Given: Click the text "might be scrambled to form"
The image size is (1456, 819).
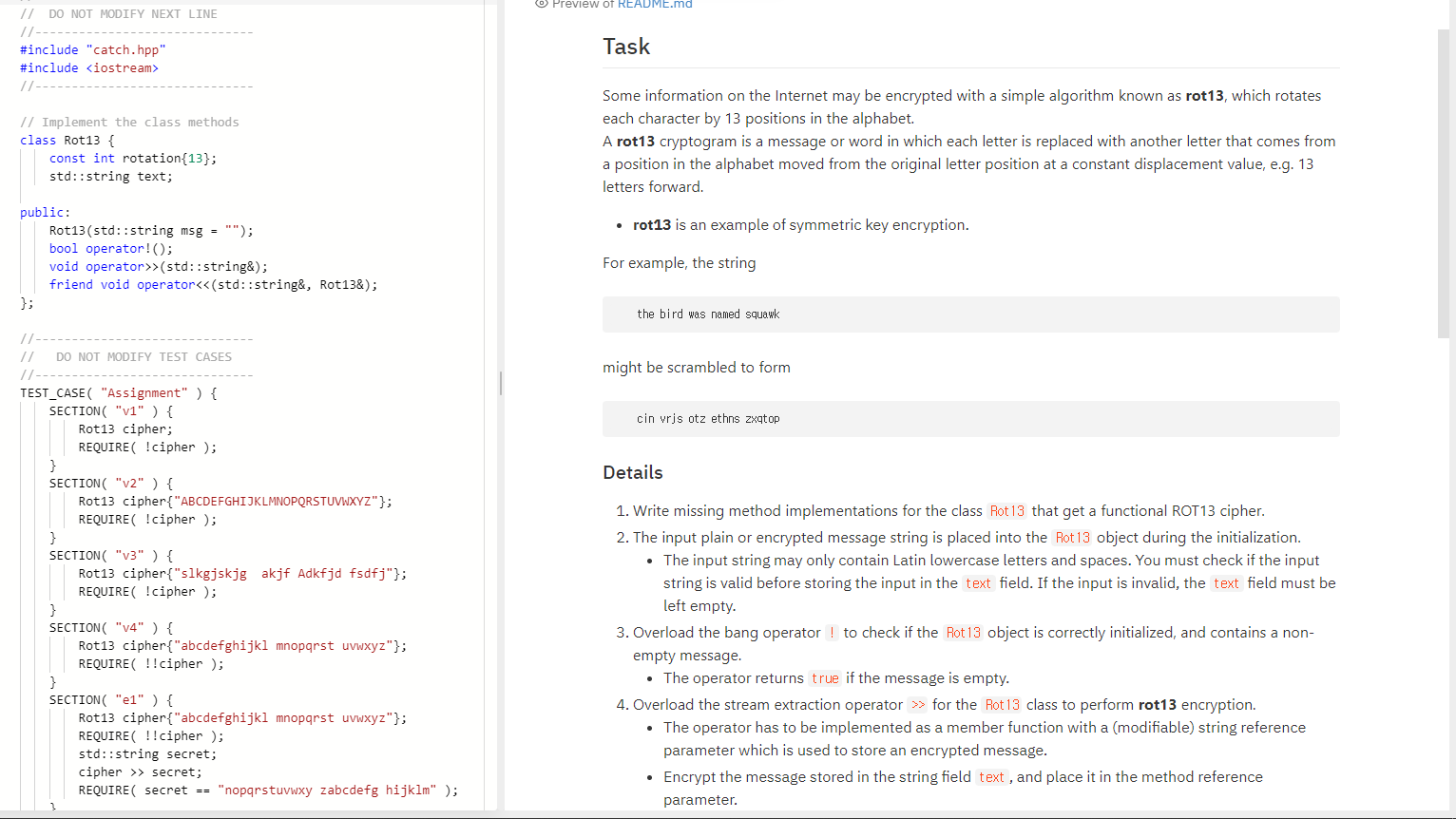Looking at the screenshot, I should click(x=697, y=368).
